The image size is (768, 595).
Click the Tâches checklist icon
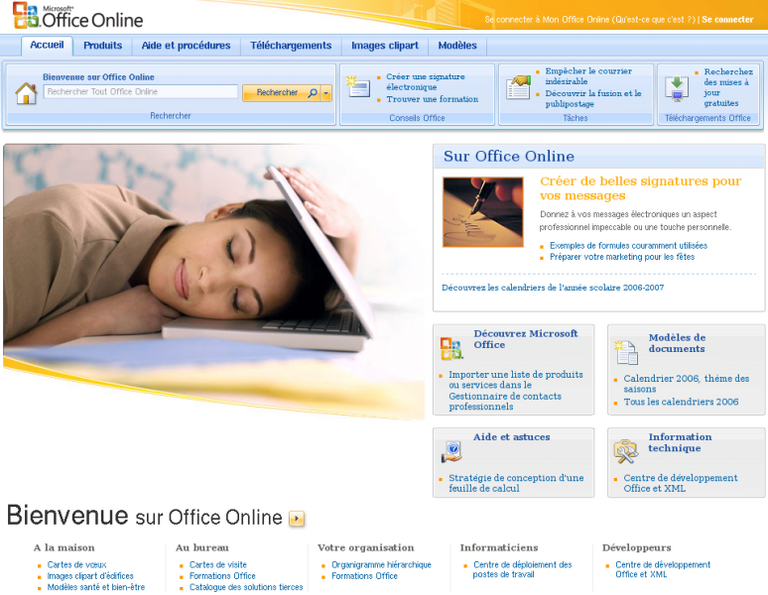(x=519, y=87)
